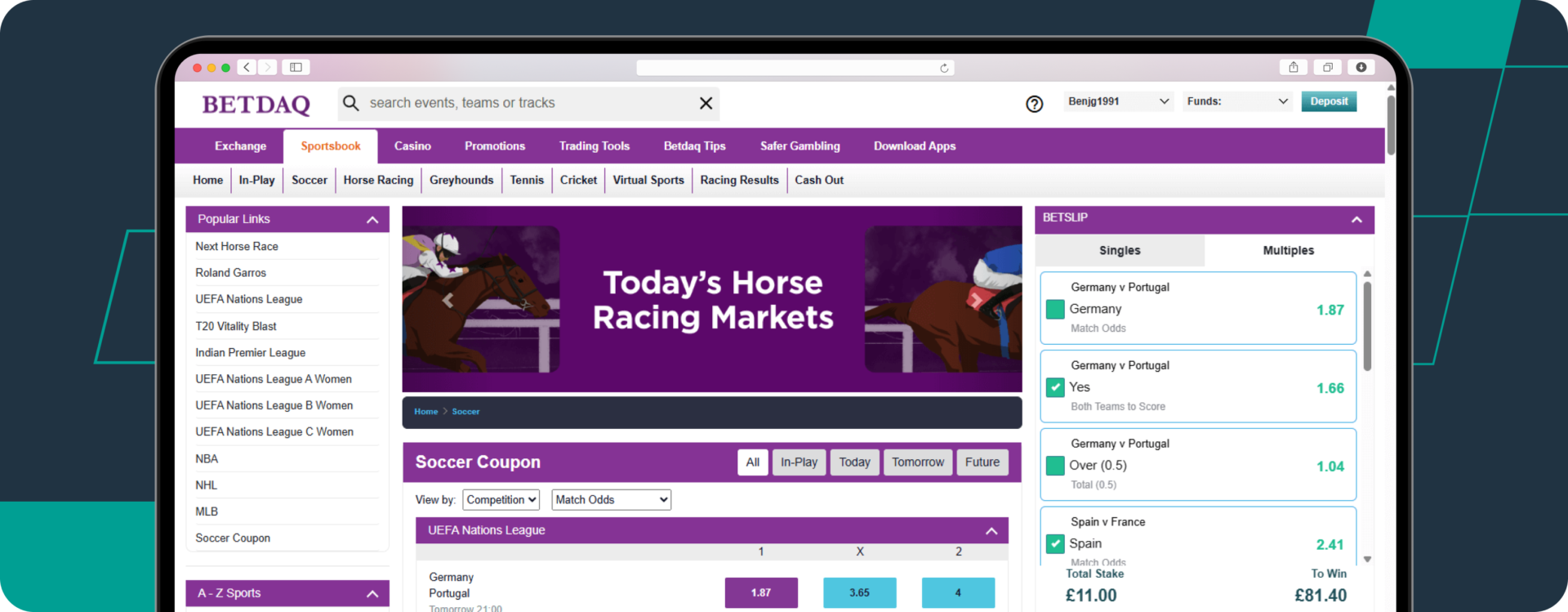The image size is (1568, 612).
Task: Open Greyhounds in sub navigation
Action: click(461, 181)
